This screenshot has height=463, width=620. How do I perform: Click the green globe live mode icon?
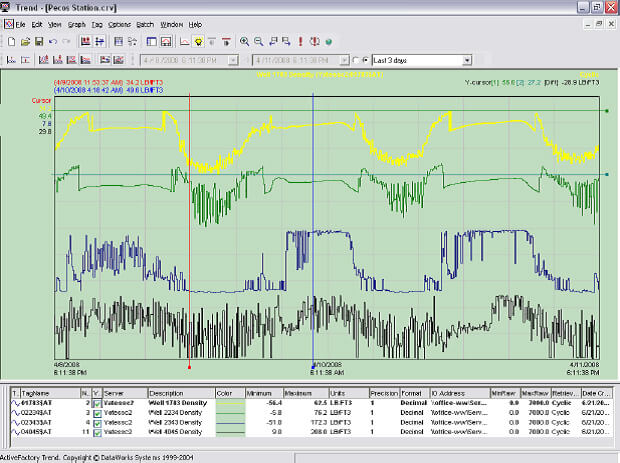pos(329,42)
